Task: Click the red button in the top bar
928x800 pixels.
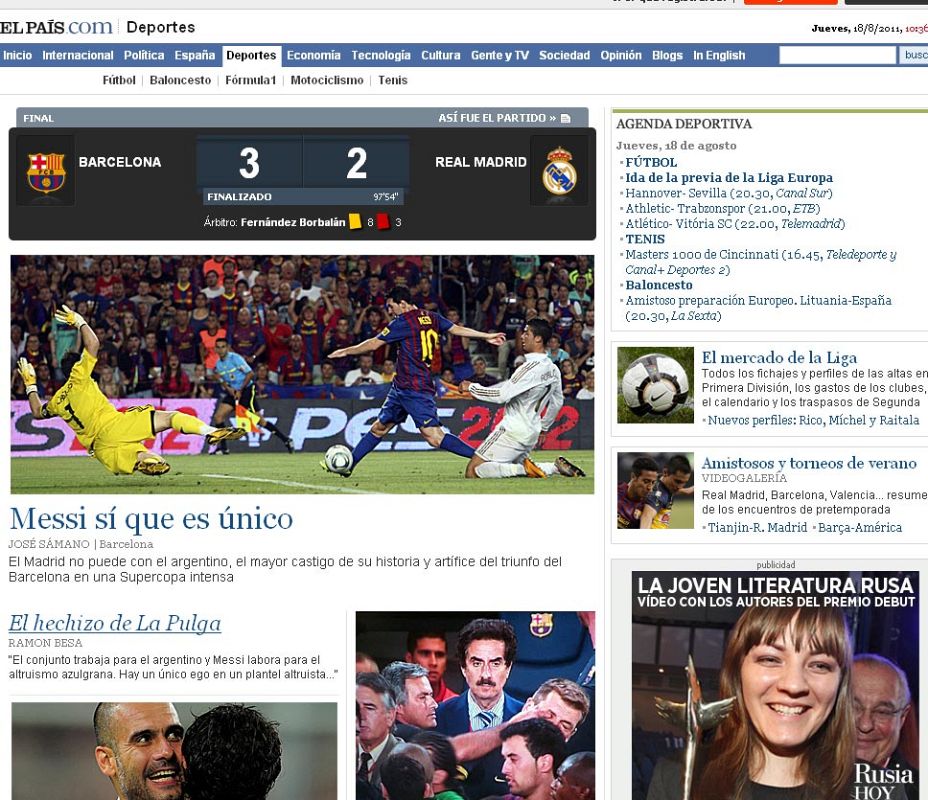Action: 789,3
